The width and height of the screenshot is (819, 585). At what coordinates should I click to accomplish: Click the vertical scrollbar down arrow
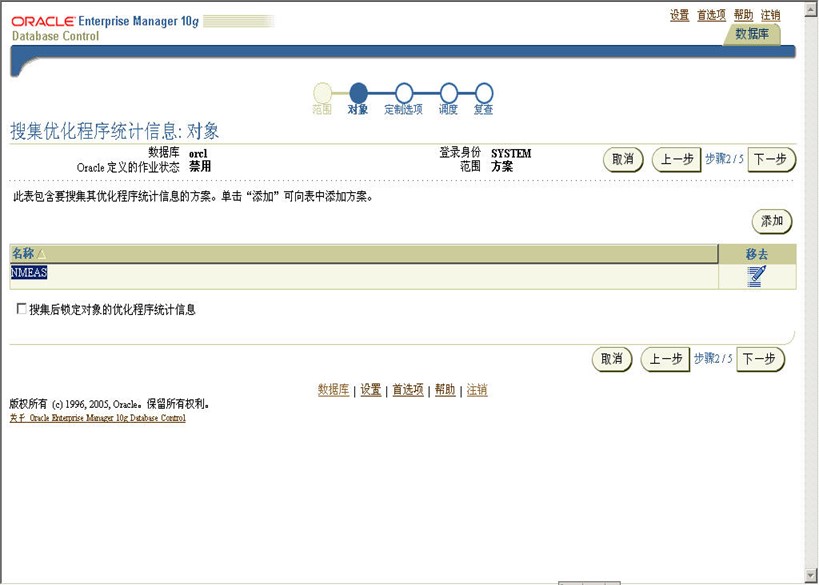coord(810,575)
